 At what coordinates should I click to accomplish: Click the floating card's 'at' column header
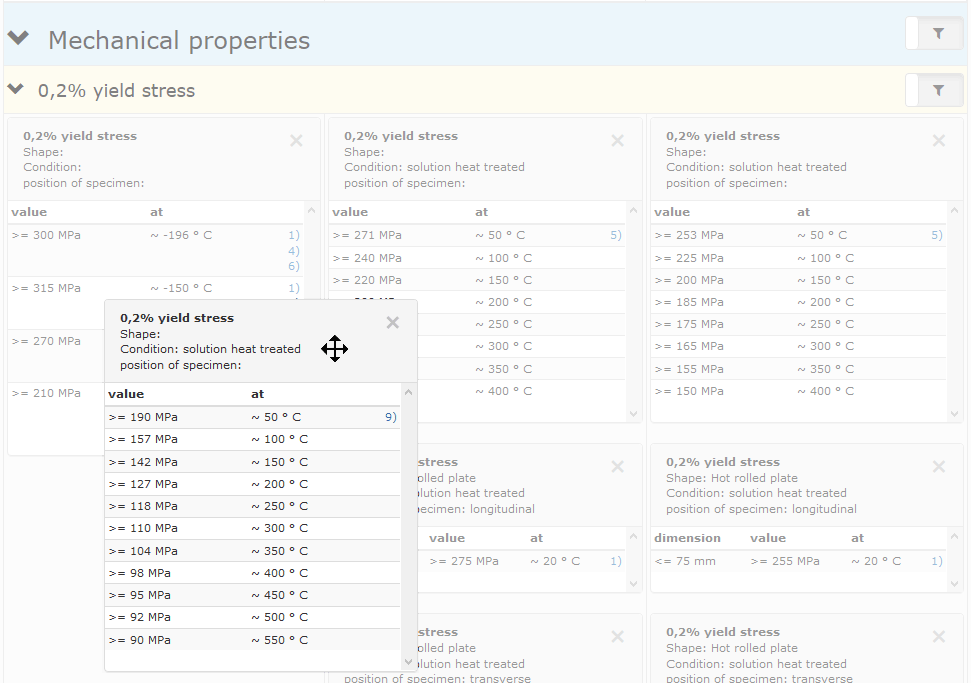tap(258, 394)
